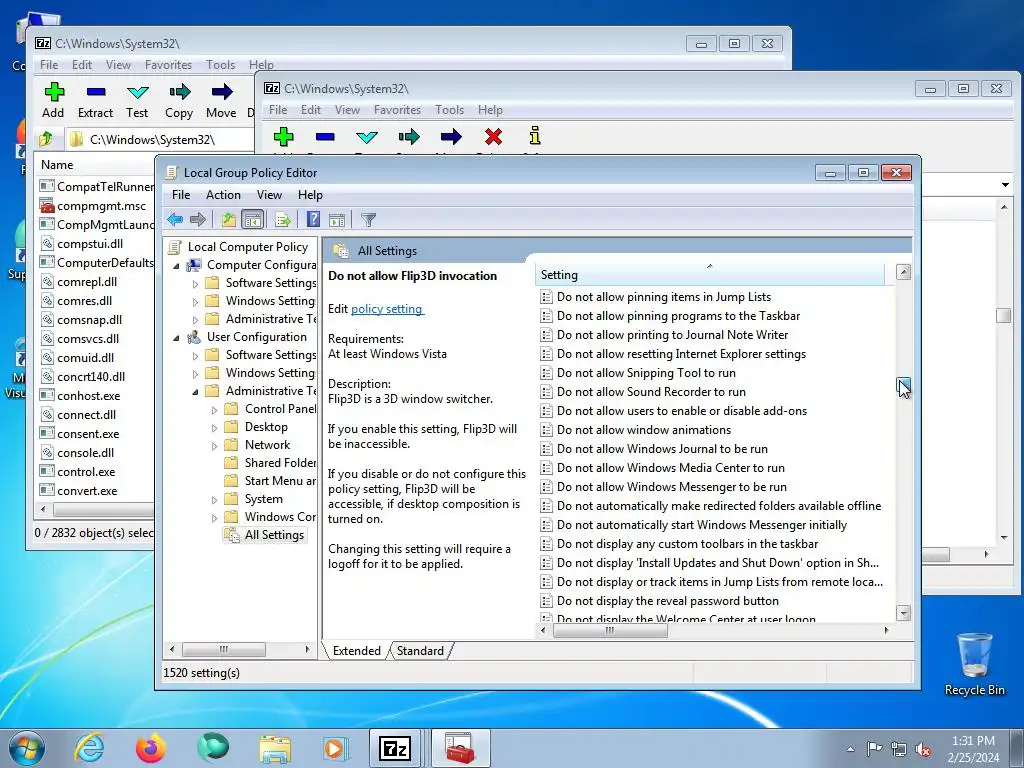Image resolution: width=1024 pixels, height=768 pixels.
Task: Click the settings list scroll-down arrow
Action: pyautogui.click(x=903, y=613)
